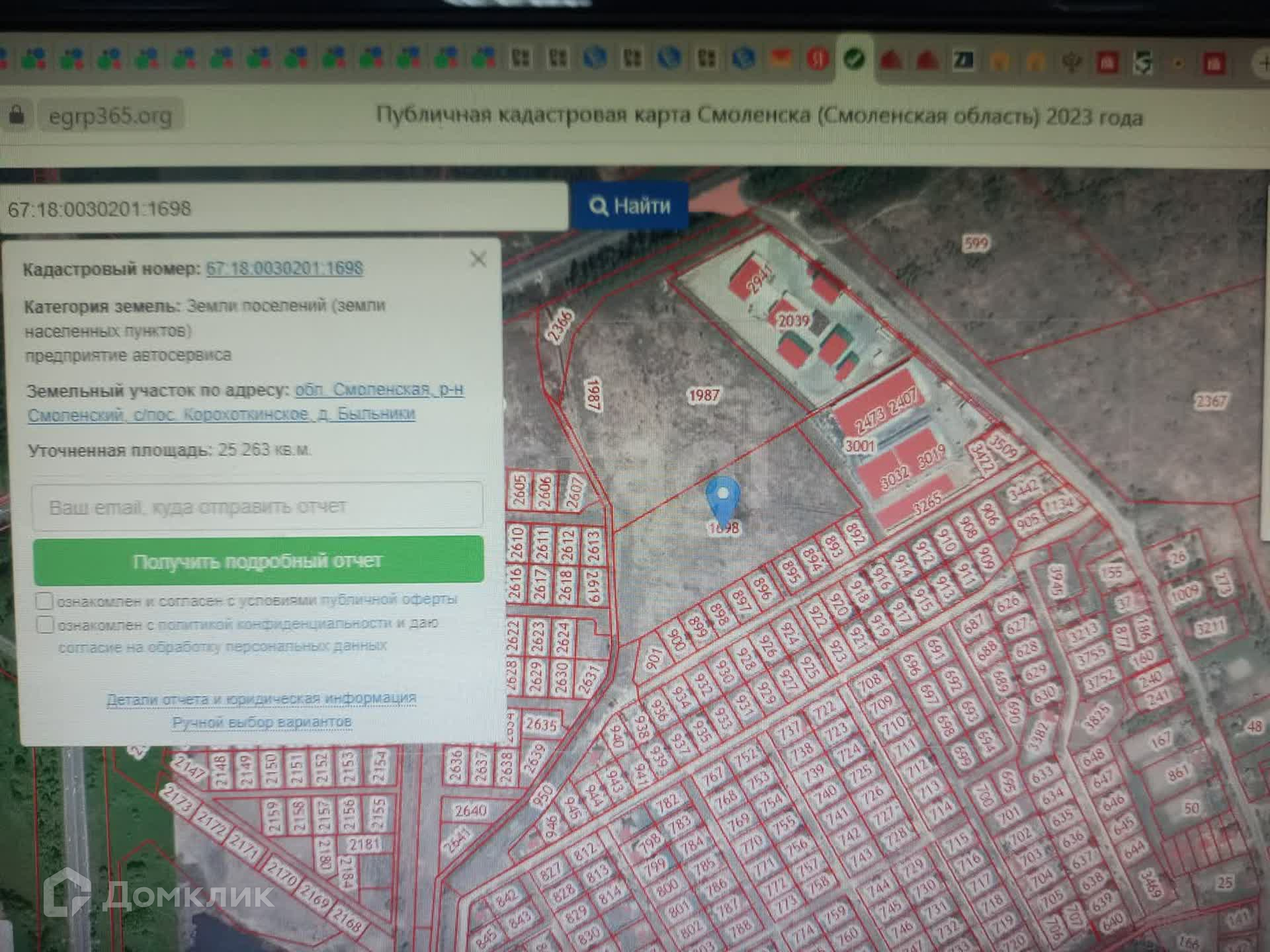Screen dimensions: 1270x952
Task: Open the green Sber icon tab
Action: pos(1142,63)
